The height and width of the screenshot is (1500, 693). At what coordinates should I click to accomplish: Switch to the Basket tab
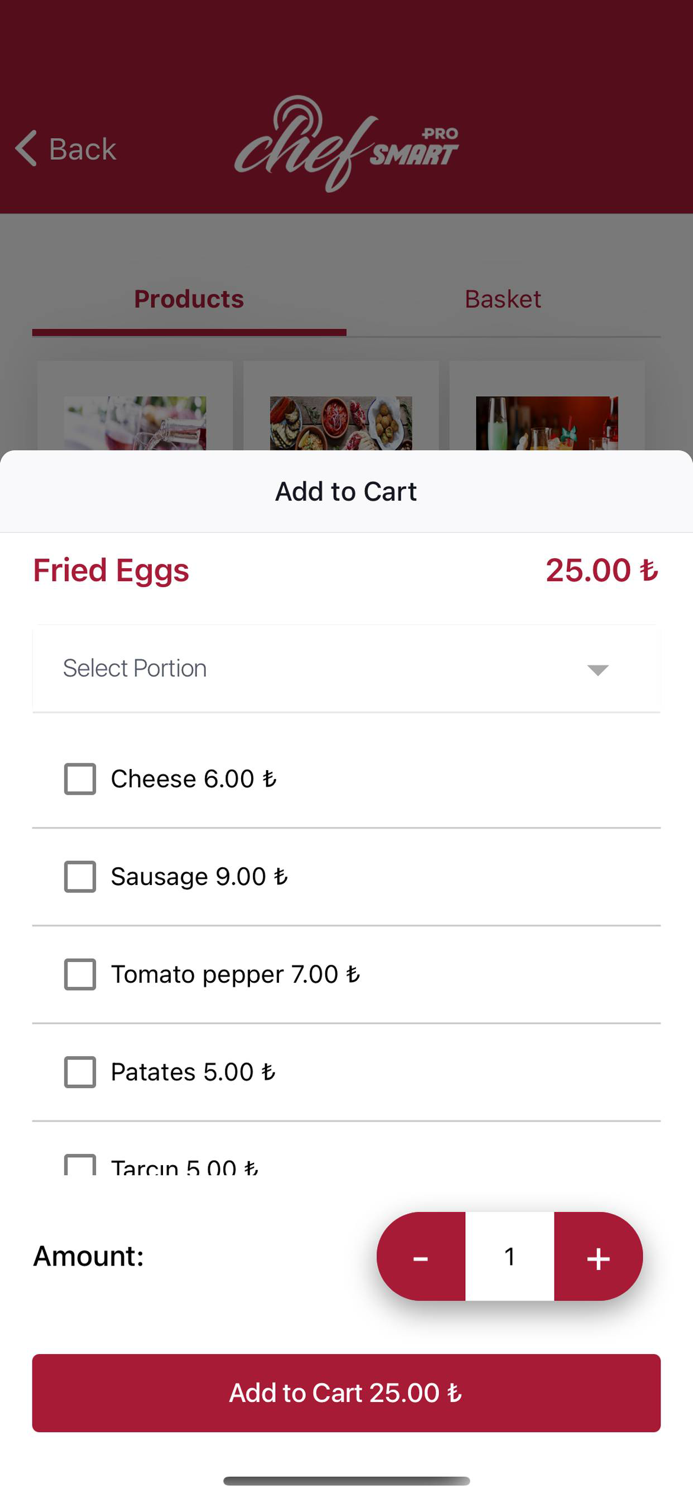click(x=502, y=298)
